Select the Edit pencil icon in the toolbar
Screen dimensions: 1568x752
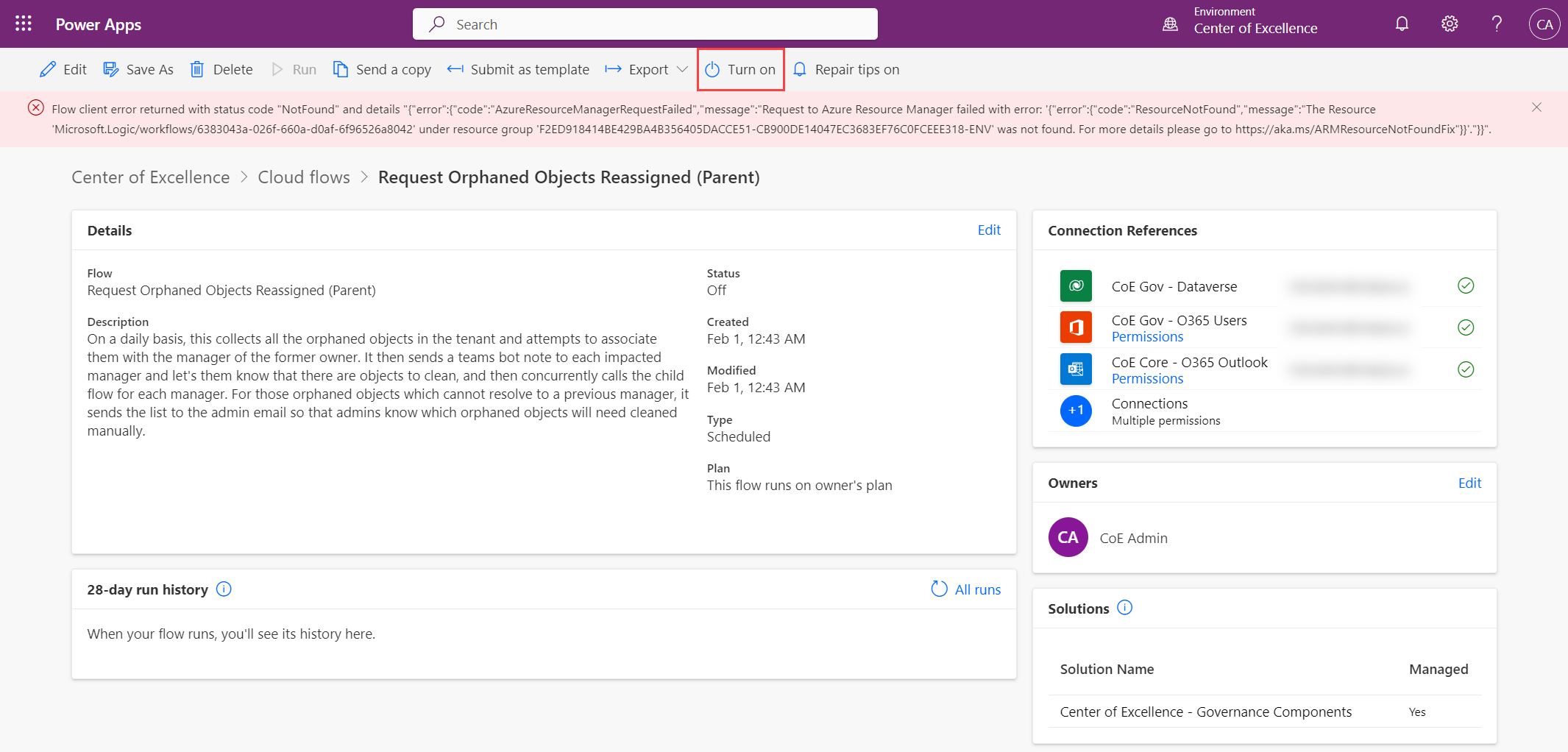[47, 68]
